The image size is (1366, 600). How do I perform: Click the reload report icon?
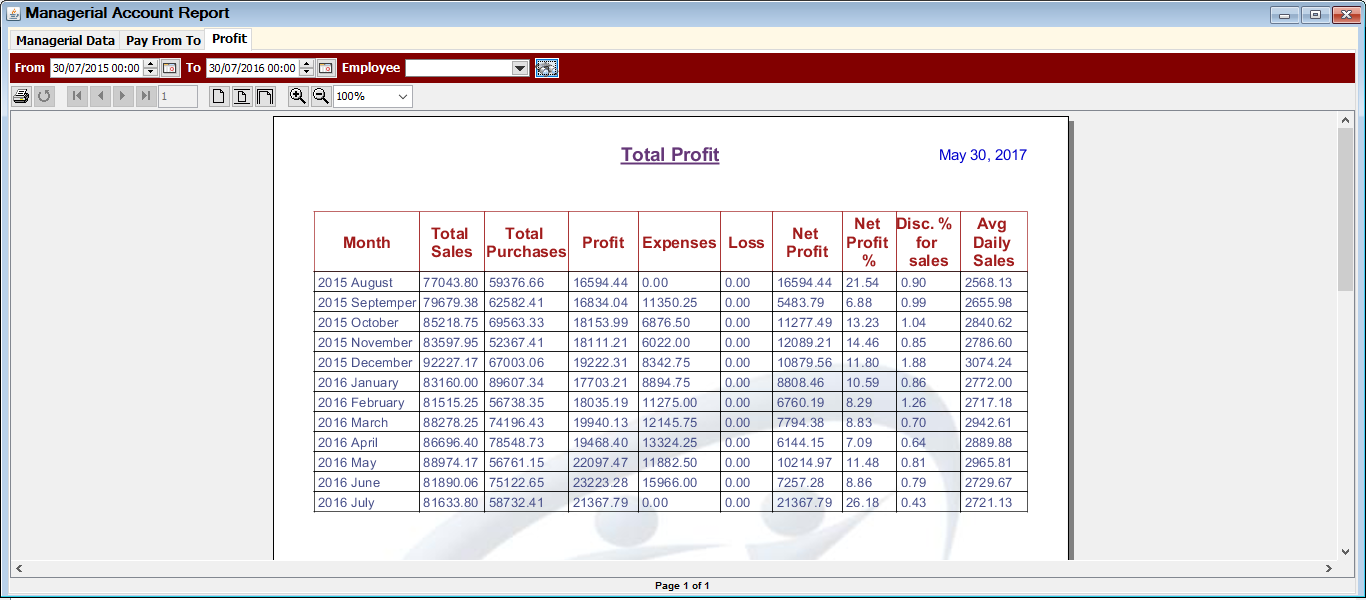(x=44, y=96)
